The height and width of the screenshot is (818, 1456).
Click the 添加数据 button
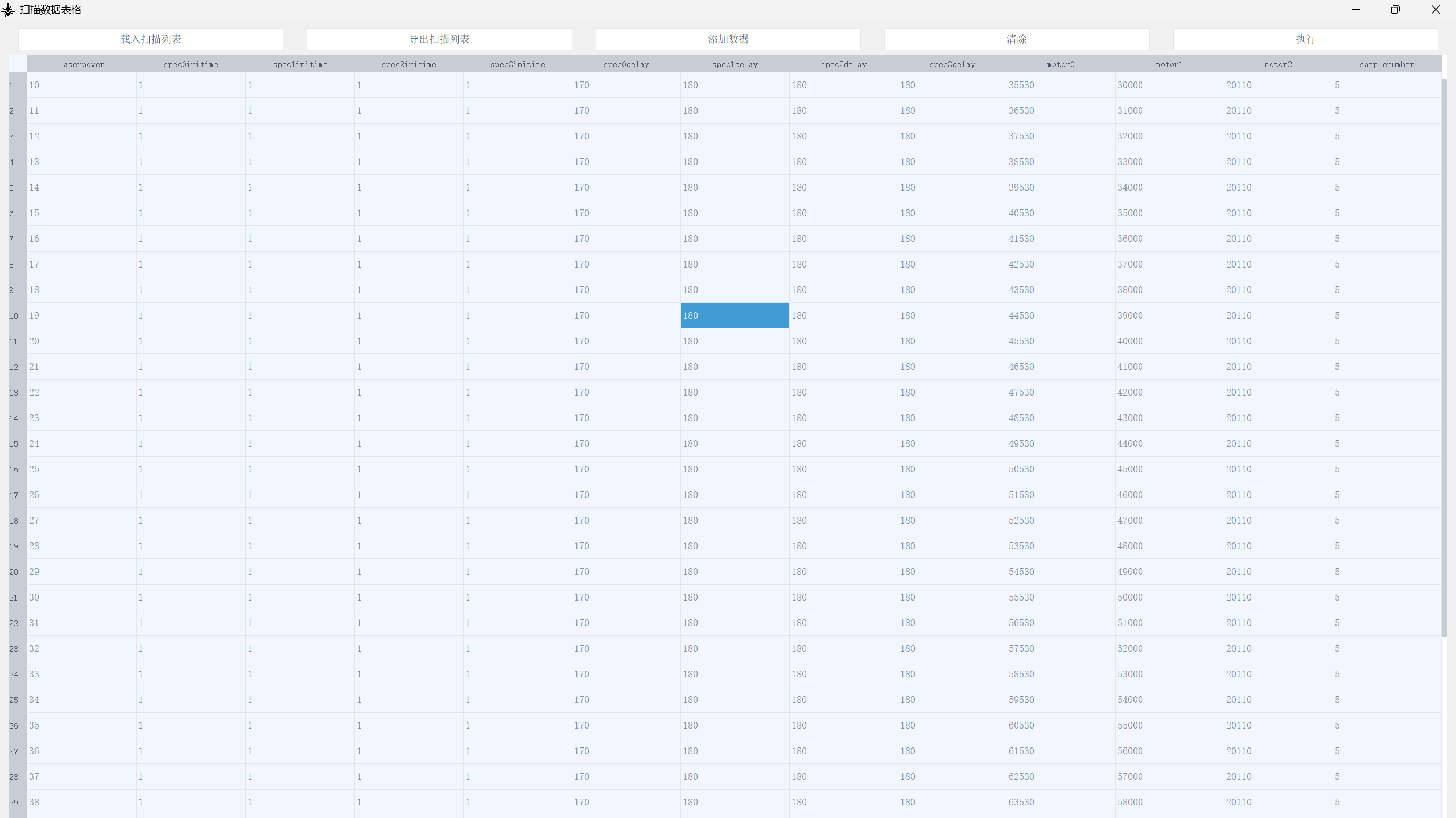click(x=728, y=39)
